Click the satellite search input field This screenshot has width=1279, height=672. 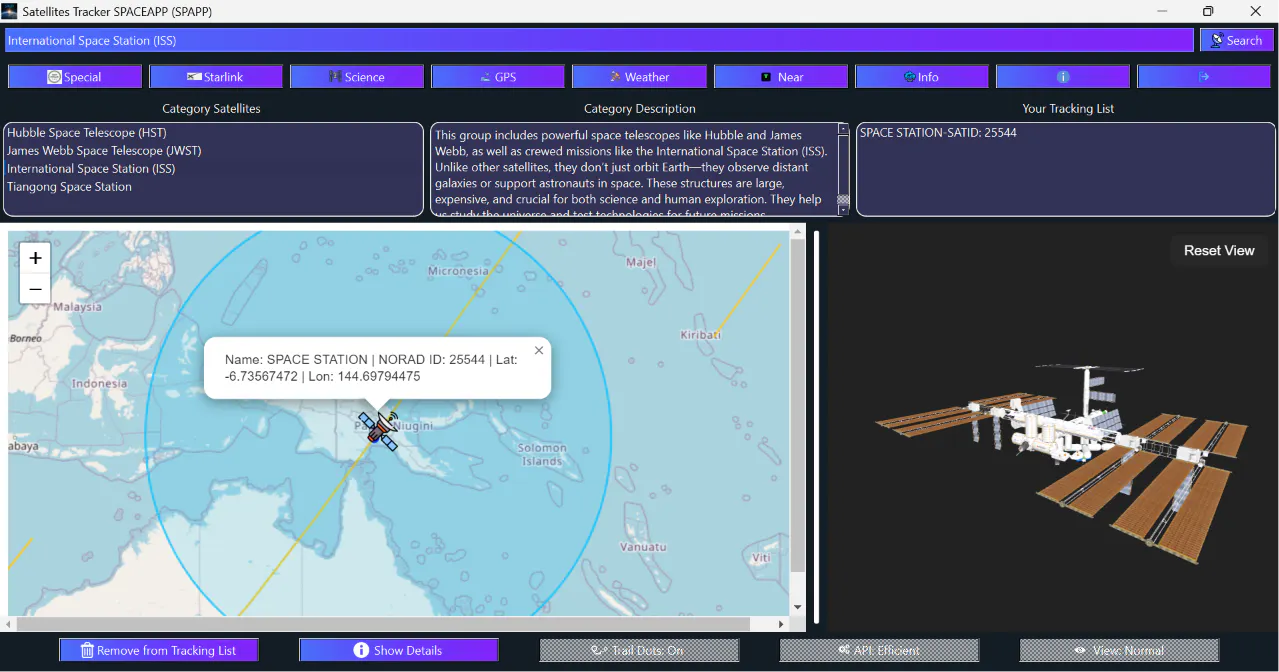(599, 40)
